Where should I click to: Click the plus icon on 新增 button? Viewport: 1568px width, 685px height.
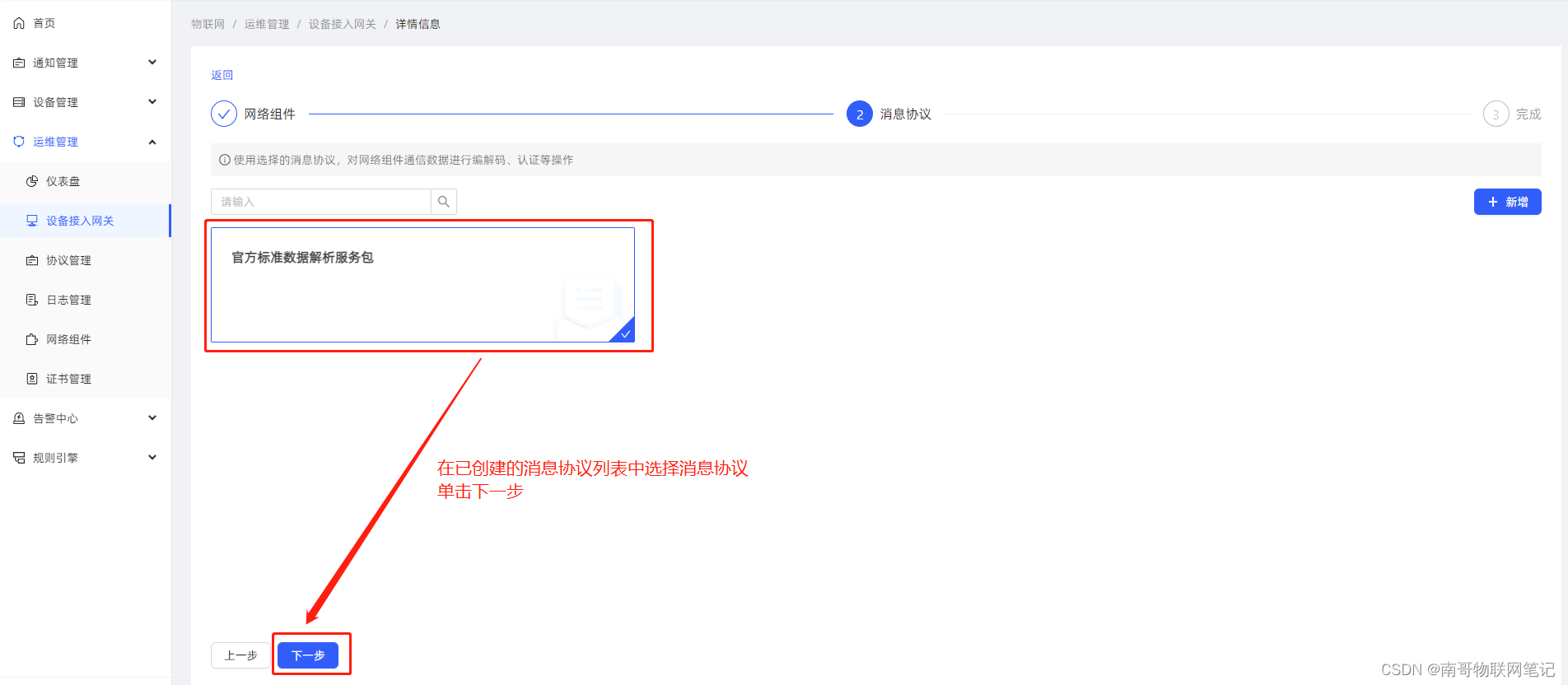(x=1493, y=202)
